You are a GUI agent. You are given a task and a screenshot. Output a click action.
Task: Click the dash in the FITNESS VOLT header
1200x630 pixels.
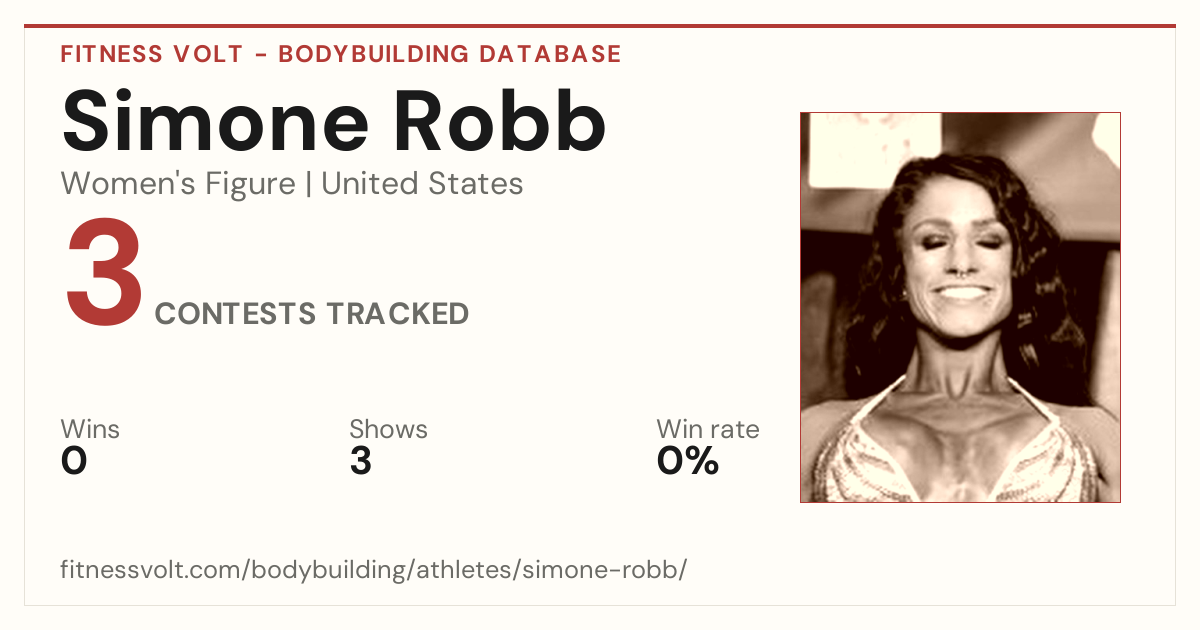[x=260, y=55]
